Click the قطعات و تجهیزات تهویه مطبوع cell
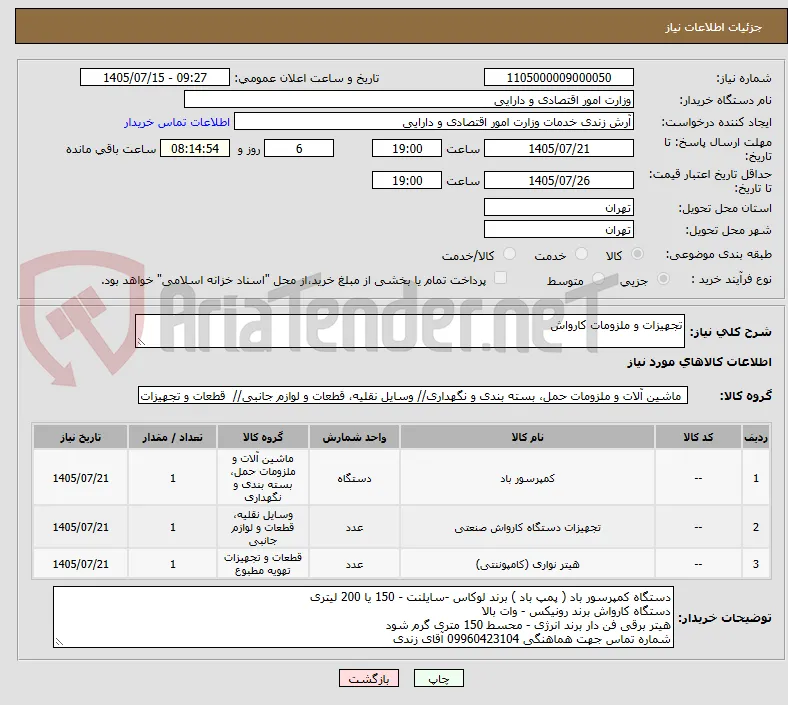 263,564
